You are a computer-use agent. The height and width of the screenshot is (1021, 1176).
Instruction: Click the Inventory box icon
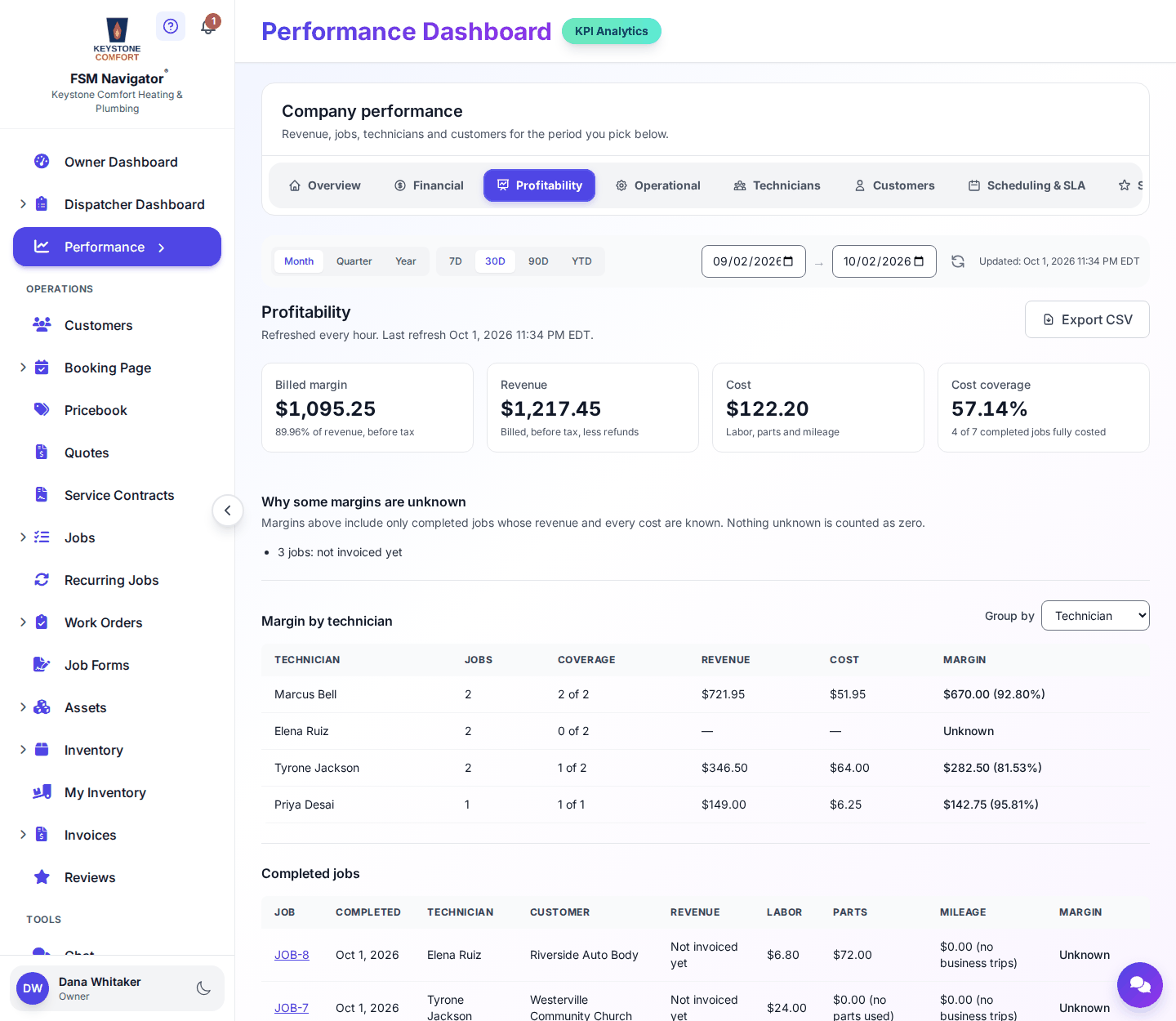click(42, 749)
